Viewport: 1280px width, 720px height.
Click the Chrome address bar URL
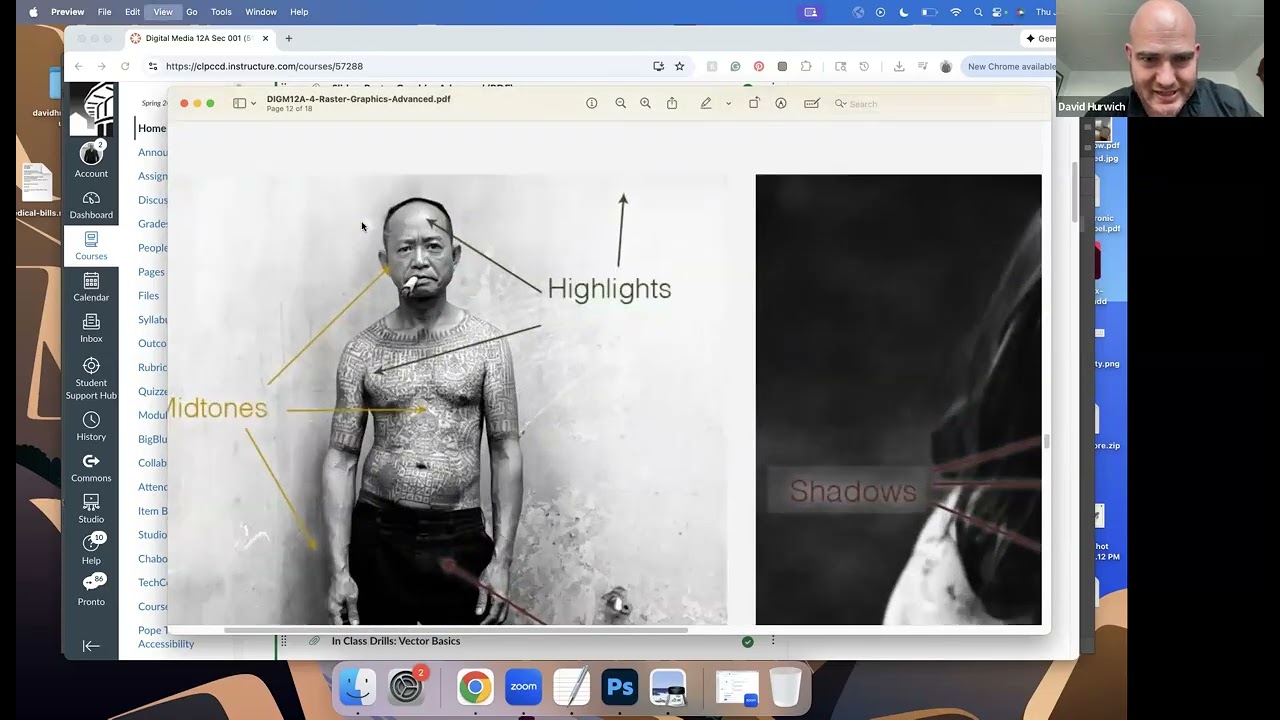click(x=264, y=66)
